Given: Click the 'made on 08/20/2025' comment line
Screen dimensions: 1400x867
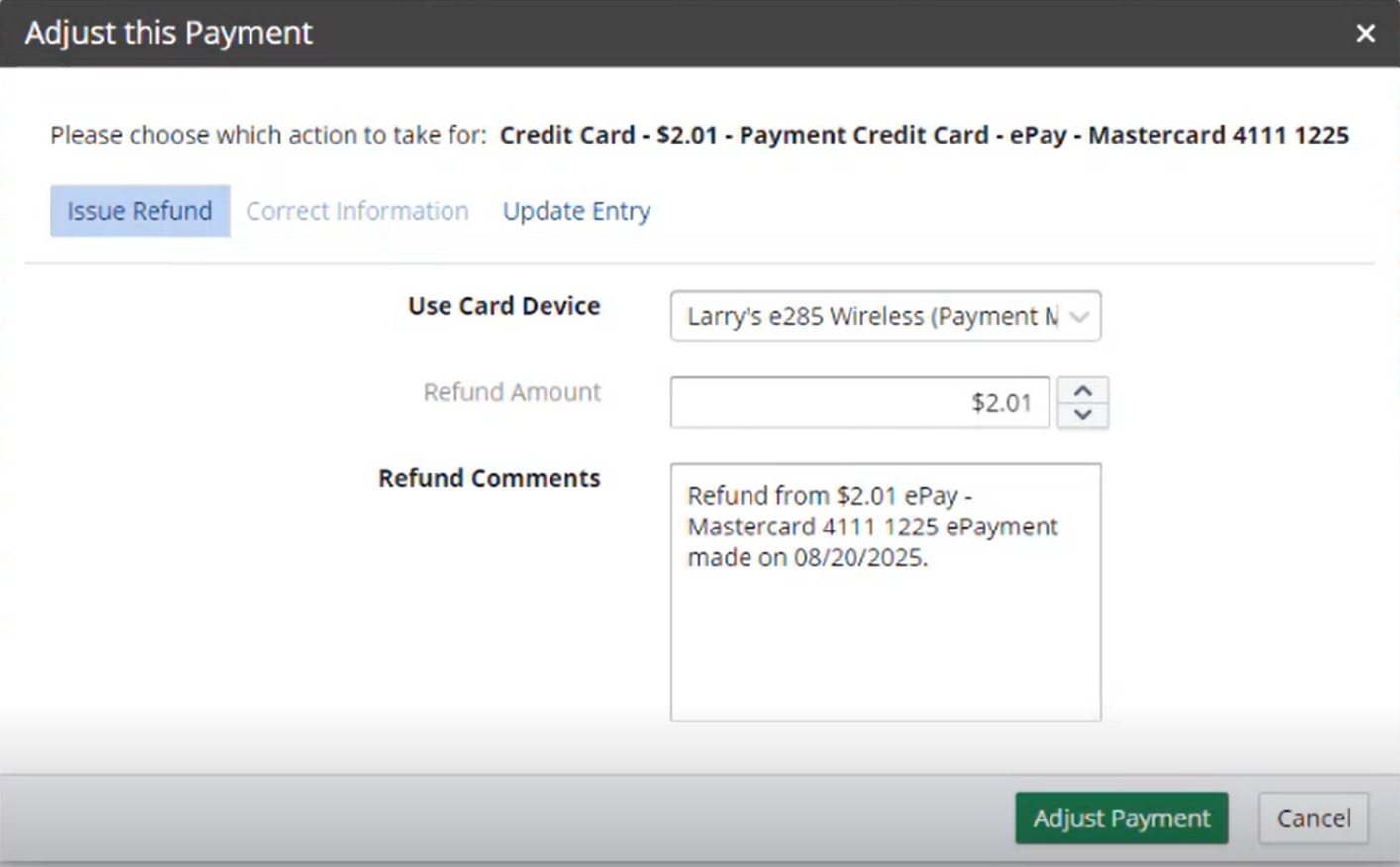Looking at the screenshot, I should [x=807, y=558].
